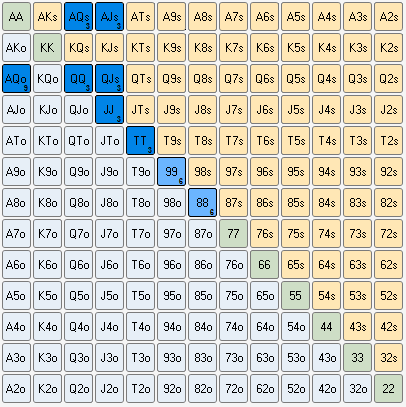Select the AA pocket pair cell
Screen dimensions: 406x407
coord(16,17)
